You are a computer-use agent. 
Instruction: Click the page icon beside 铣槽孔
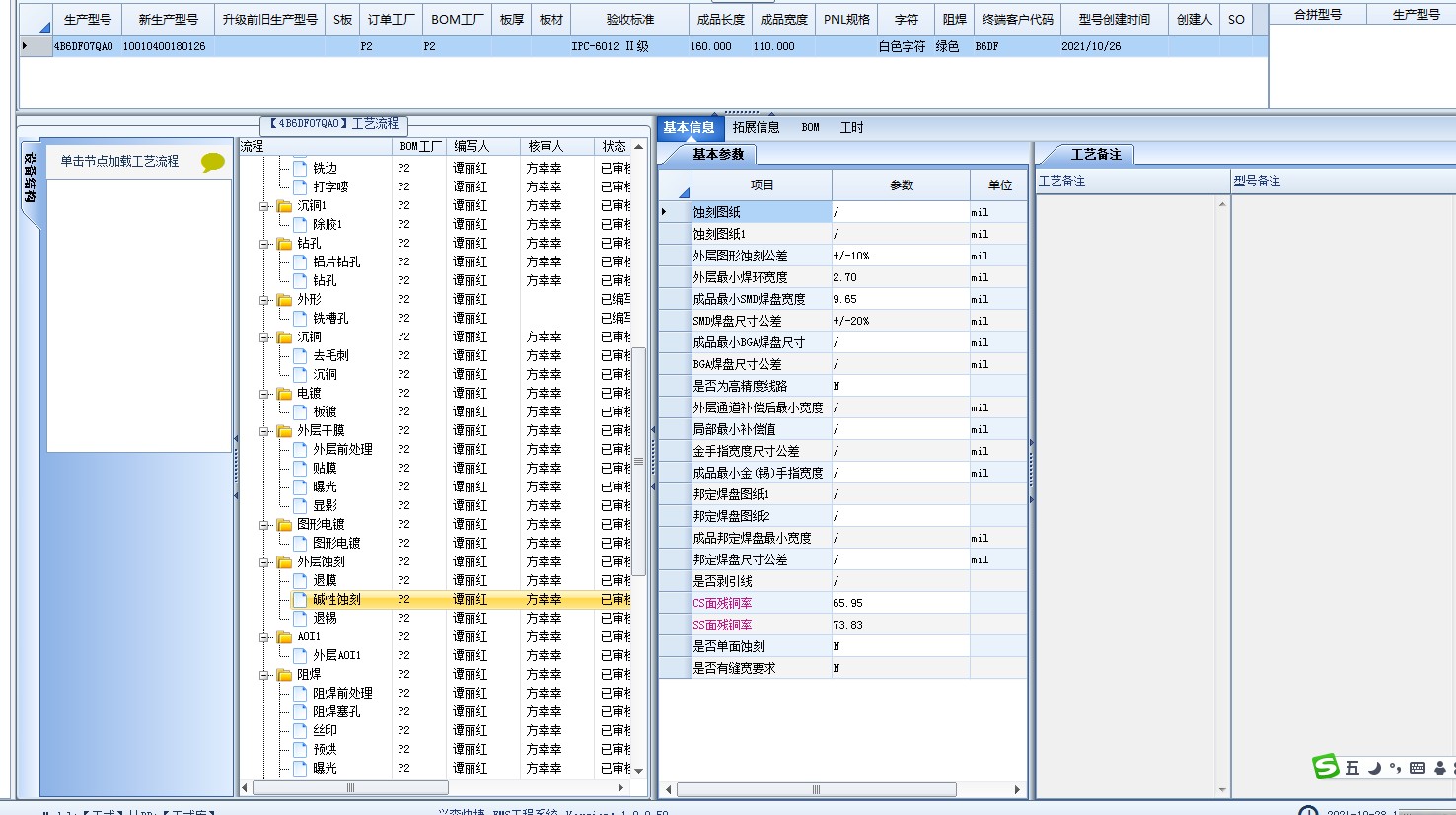click(x=300, y=319)
